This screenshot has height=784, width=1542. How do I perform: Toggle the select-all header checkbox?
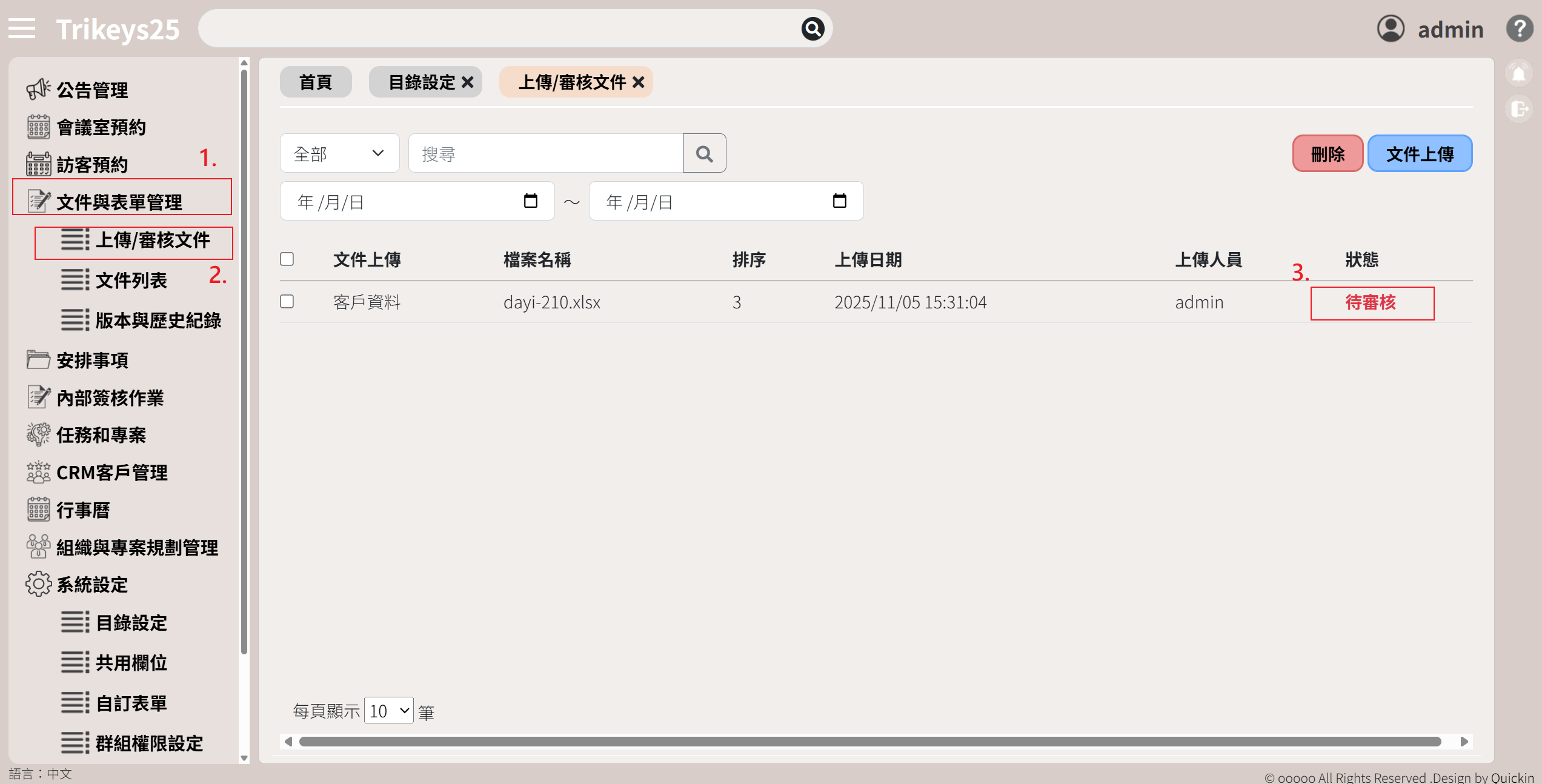(x=287, y=259)
